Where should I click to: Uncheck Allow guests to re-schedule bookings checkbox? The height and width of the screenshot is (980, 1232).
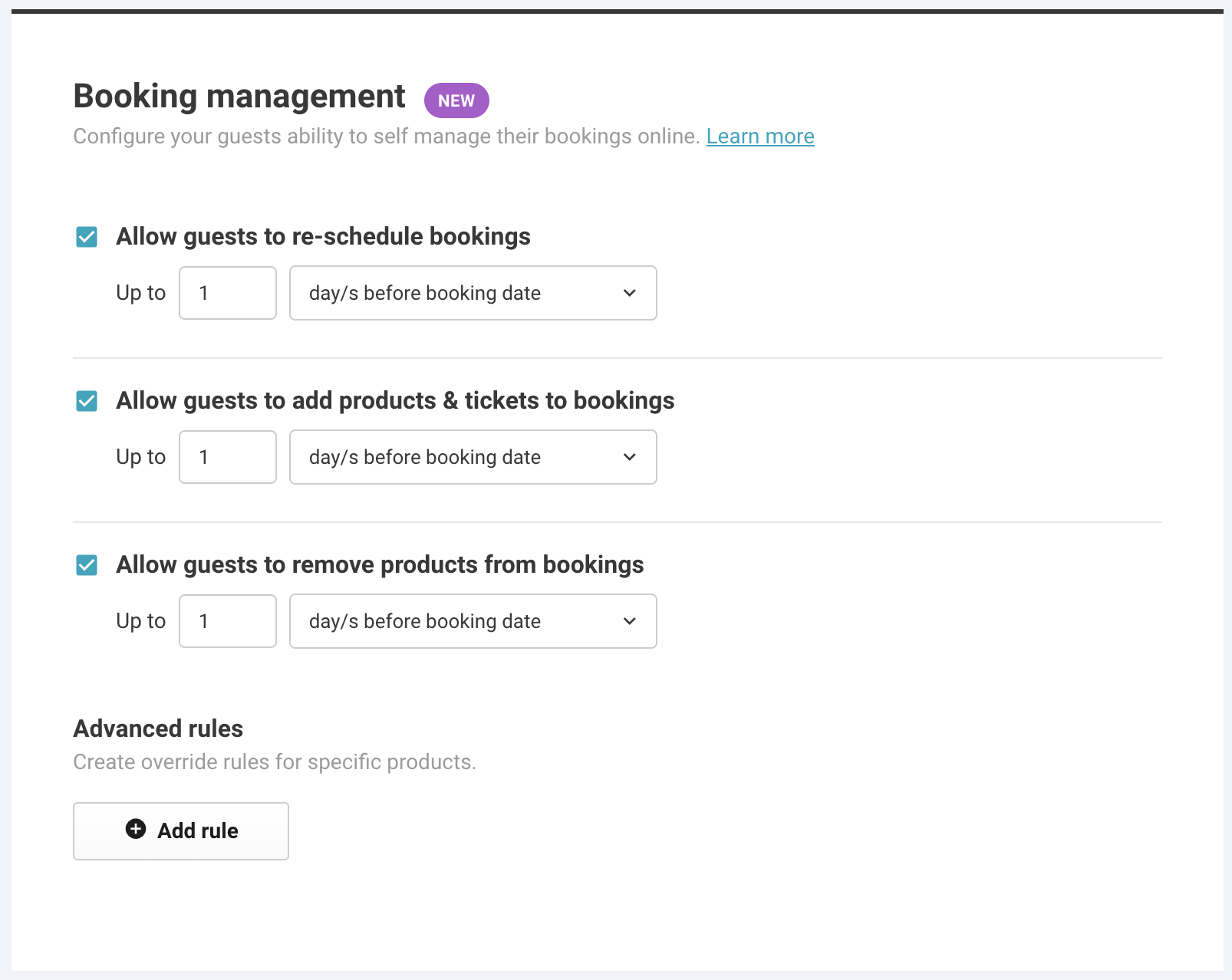[x=87, y=237]
